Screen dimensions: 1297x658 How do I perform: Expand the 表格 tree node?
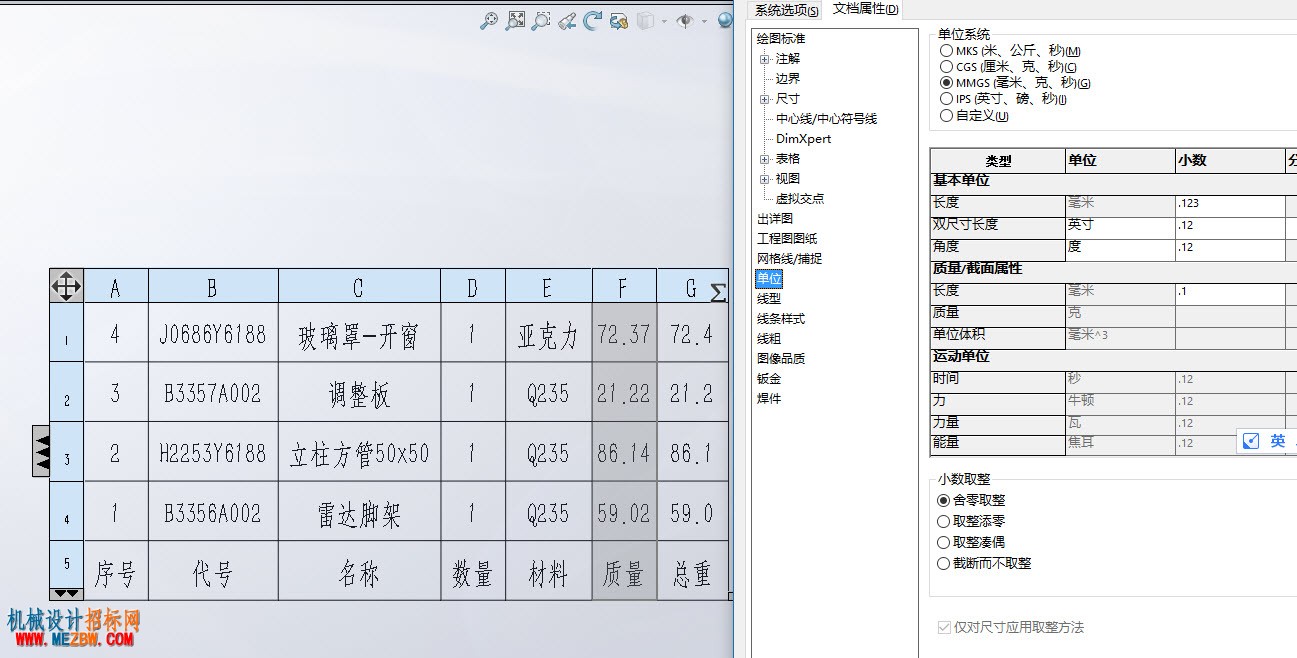764,159
